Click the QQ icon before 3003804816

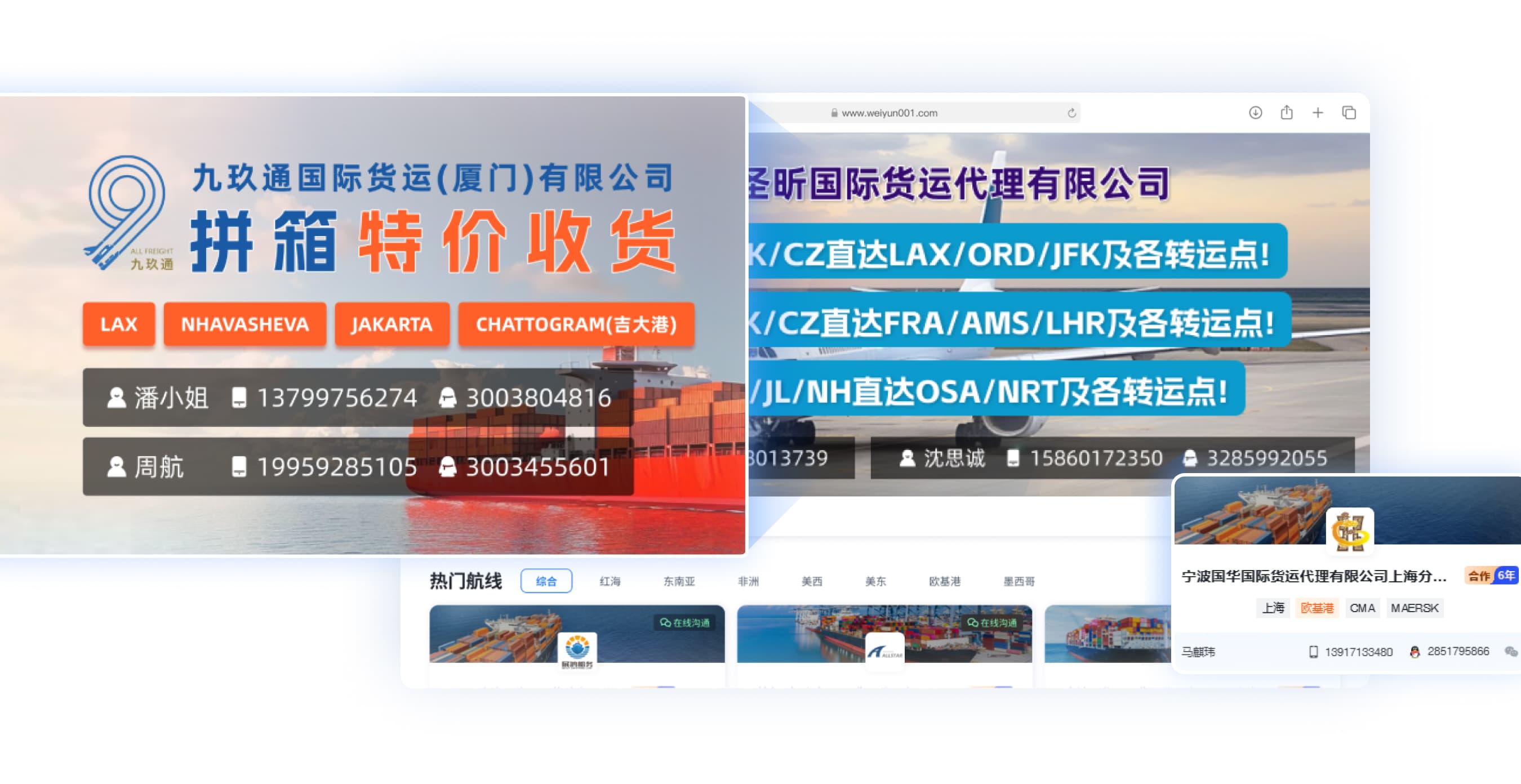point(447,397)
